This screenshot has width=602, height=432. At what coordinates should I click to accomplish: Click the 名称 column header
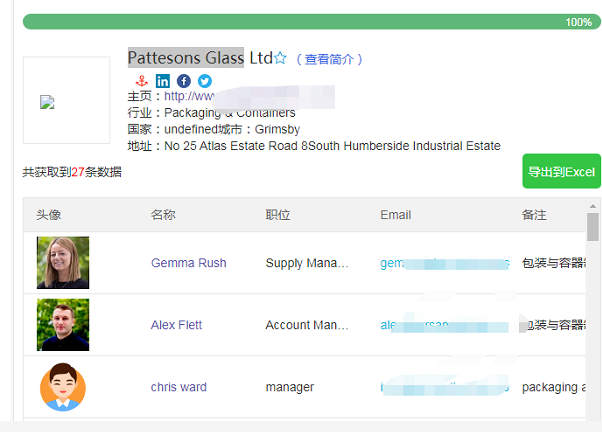pyautogui.click(x=163, y=215)
